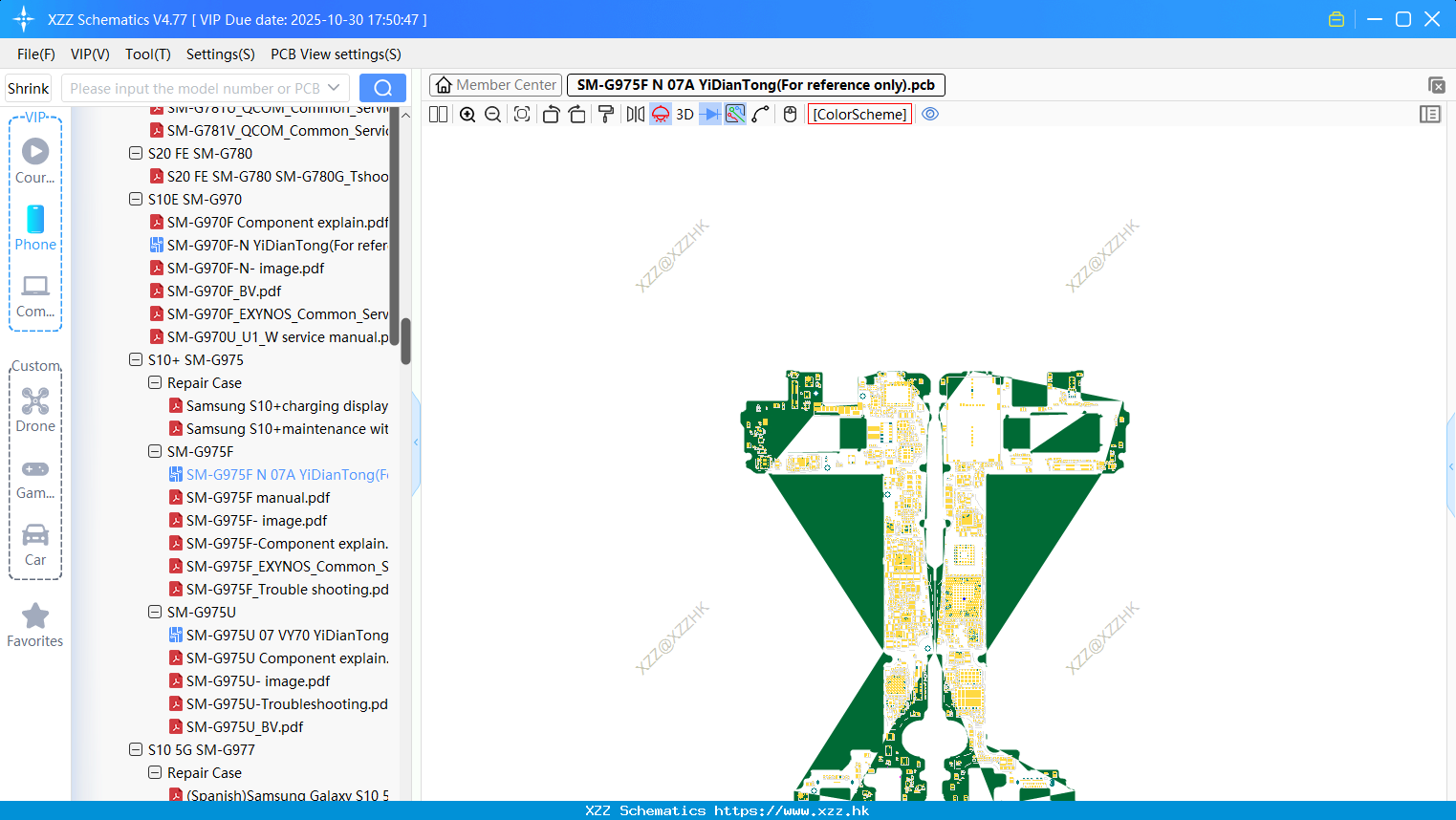Open the File menu
Image resolution: width=1456 pixels, height=820 pixels.
point(36,54)
